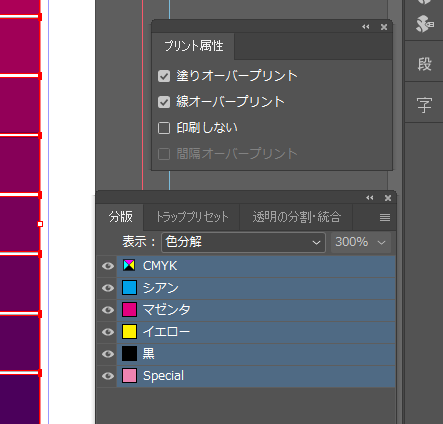Open the 表示 色分解 dropdown

coord(243,242)
